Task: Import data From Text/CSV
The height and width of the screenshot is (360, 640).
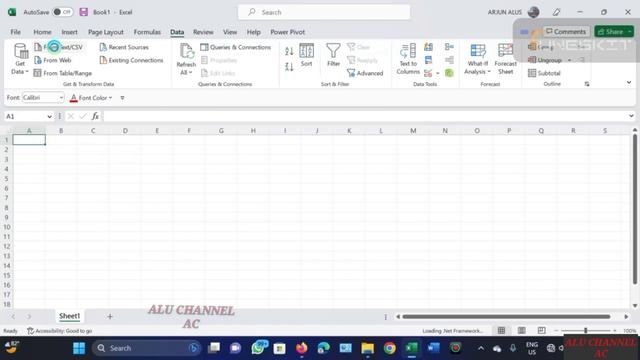Action: click(x=59, y=47)
